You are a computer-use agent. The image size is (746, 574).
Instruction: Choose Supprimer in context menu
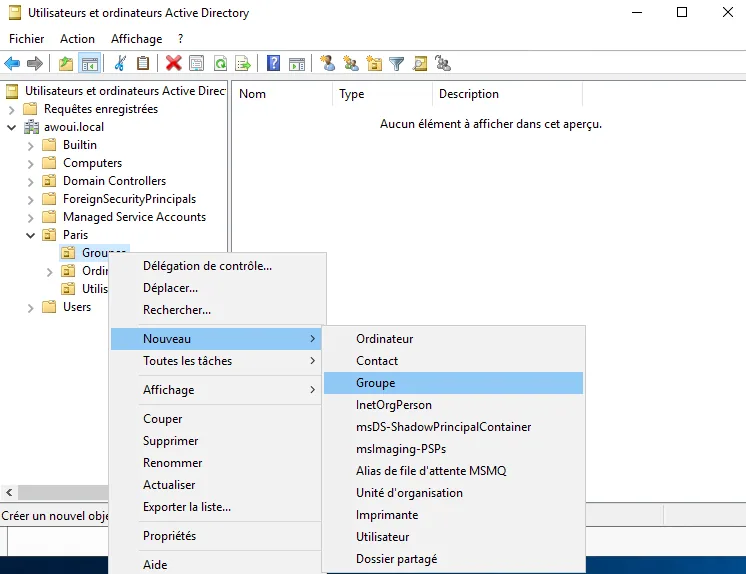(x=217, y=441)
